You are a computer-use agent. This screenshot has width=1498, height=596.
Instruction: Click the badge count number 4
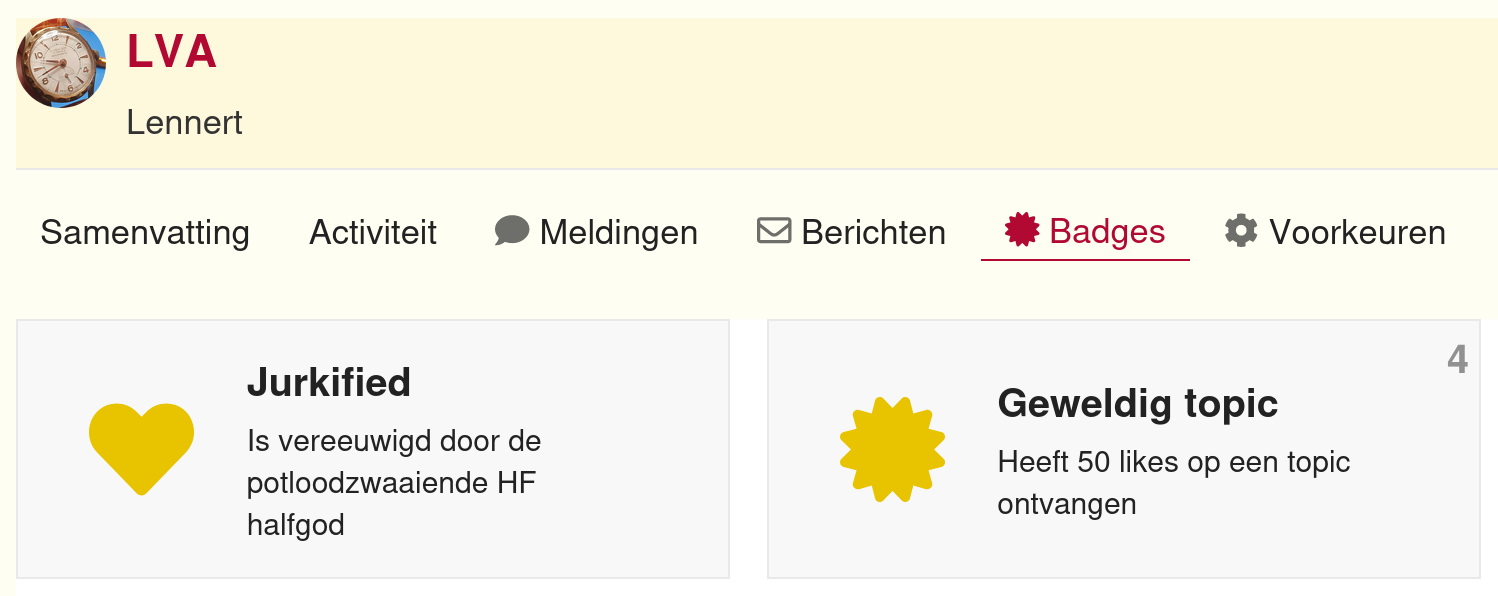coord(1458,359)
